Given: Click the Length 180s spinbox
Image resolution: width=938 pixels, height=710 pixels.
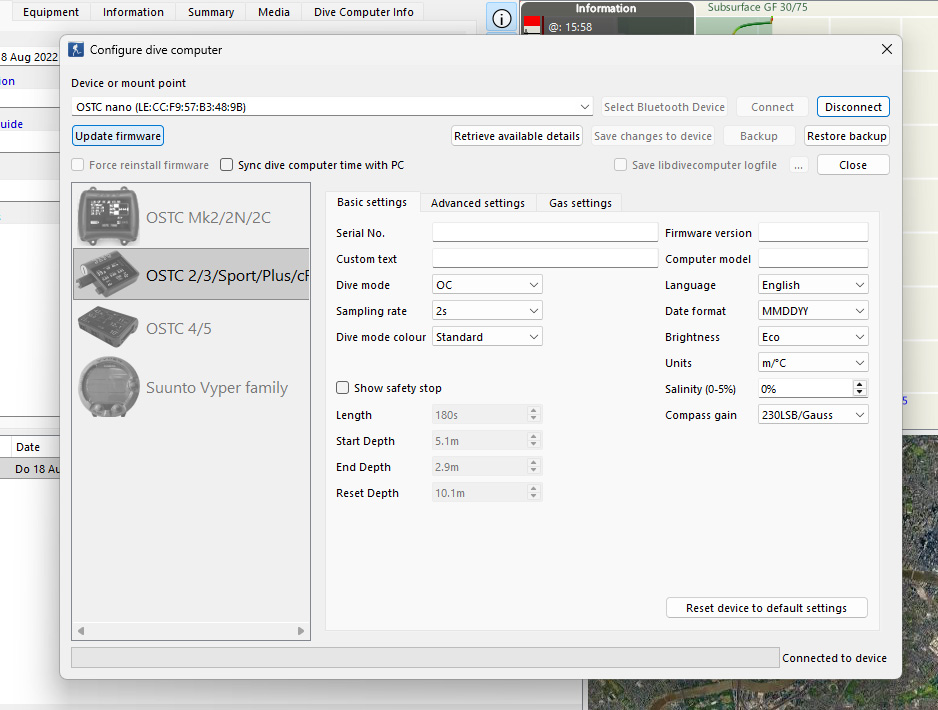Looking at the screenshot, I should [487, 415].
